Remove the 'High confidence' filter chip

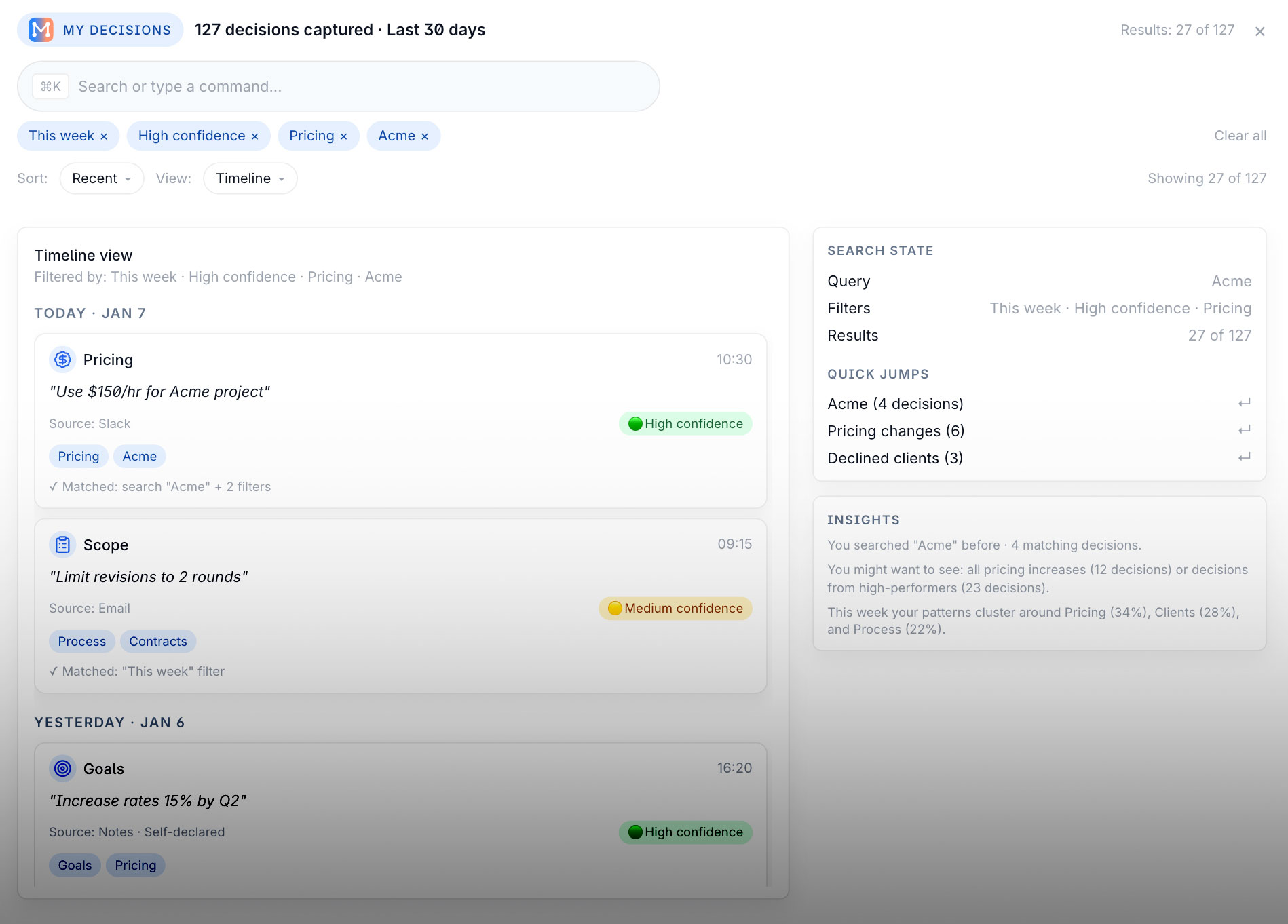point(255,136)
